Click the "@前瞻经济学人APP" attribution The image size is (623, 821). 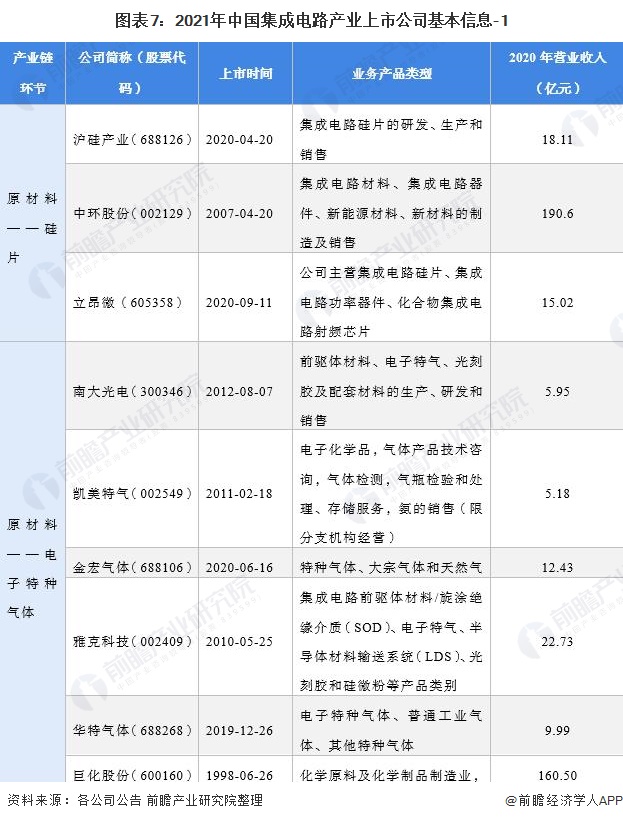563,800
